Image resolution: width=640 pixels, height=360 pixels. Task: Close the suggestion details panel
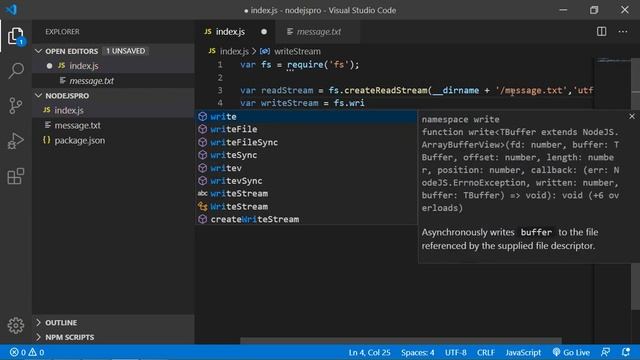[631, 116]
